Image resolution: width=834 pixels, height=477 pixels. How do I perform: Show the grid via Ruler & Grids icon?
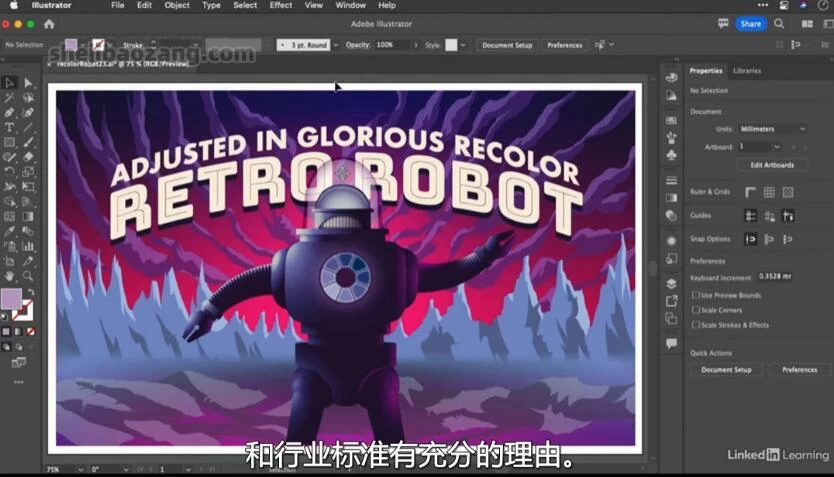click(769, 192)
